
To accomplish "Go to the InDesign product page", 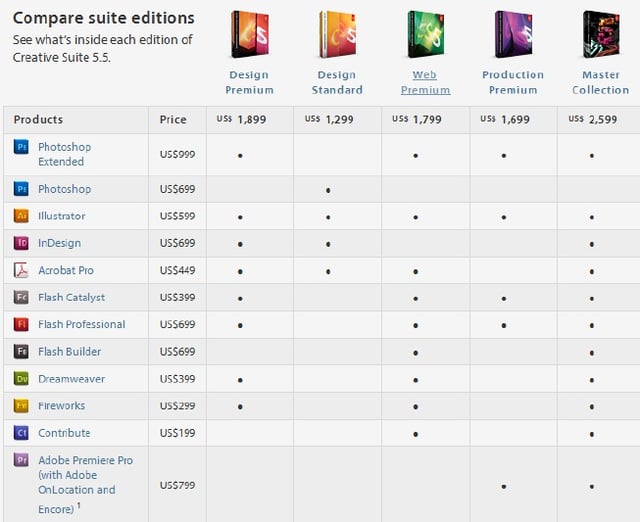I will [x=60, y=243].
